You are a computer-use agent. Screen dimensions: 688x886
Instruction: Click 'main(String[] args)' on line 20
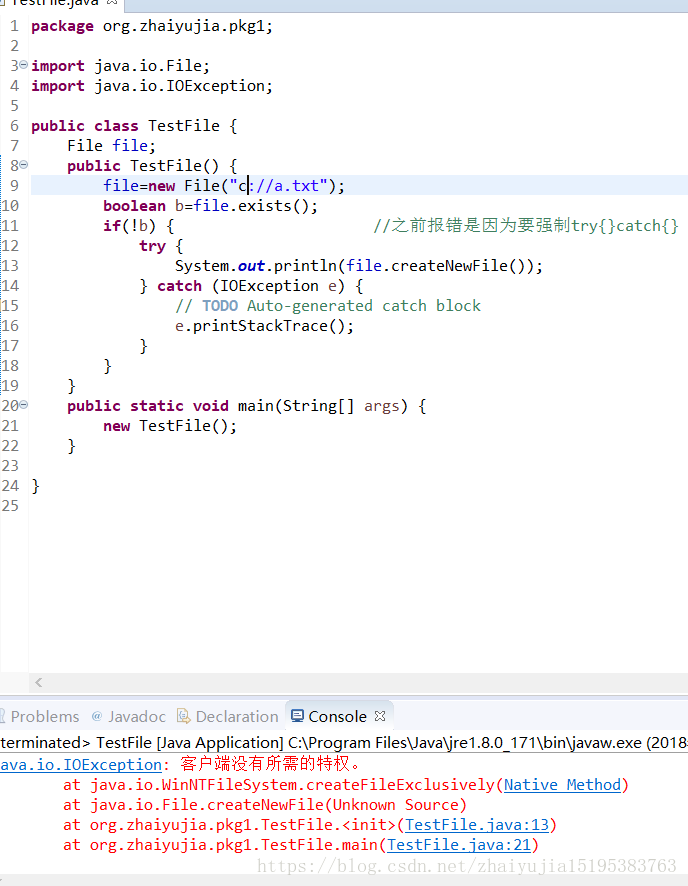323,406
